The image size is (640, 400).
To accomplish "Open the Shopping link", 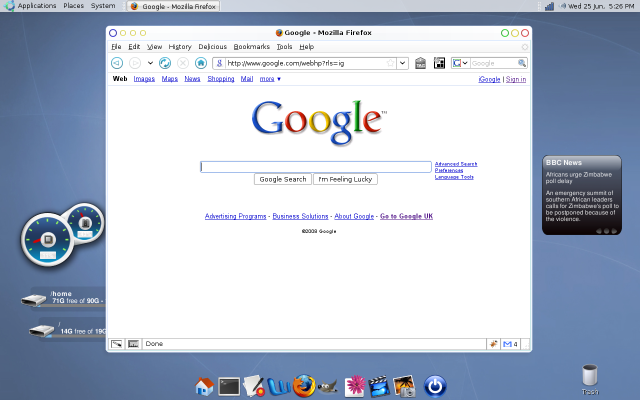I will (221, 79).
